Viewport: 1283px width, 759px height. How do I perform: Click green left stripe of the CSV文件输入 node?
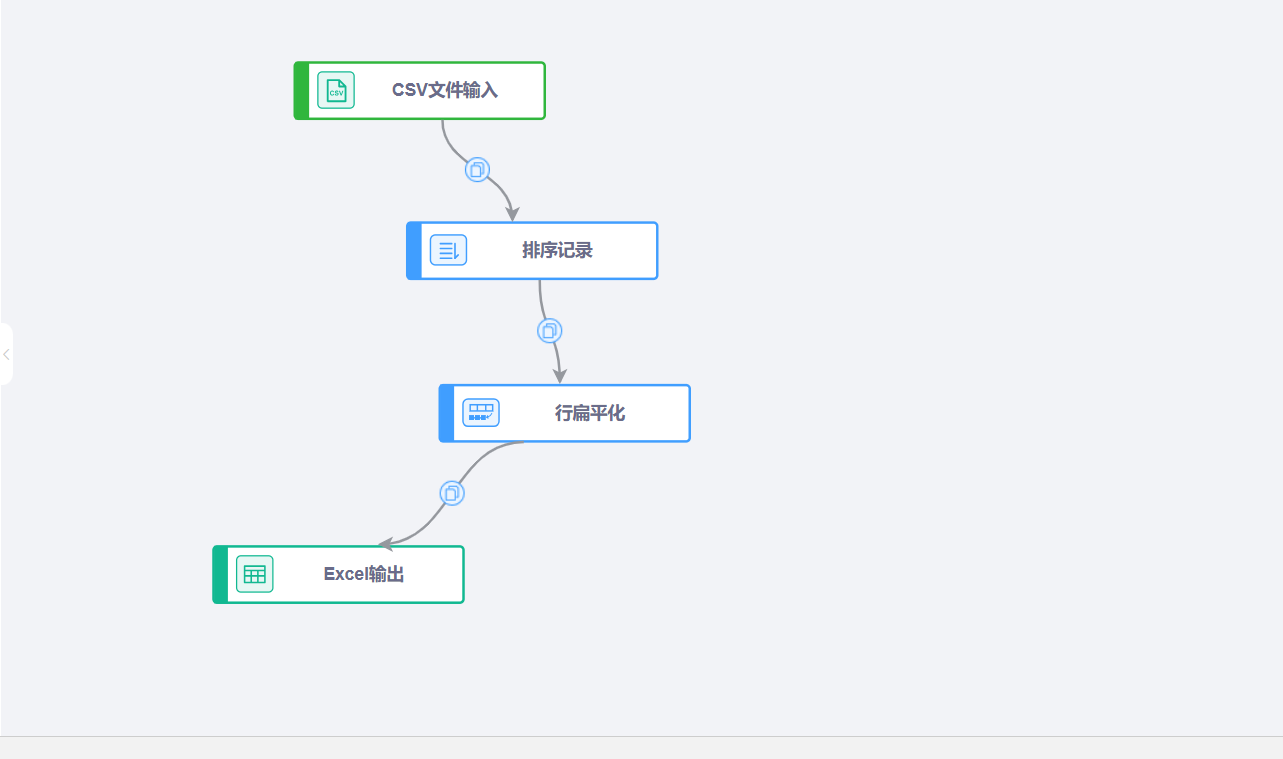pos(301,91)
